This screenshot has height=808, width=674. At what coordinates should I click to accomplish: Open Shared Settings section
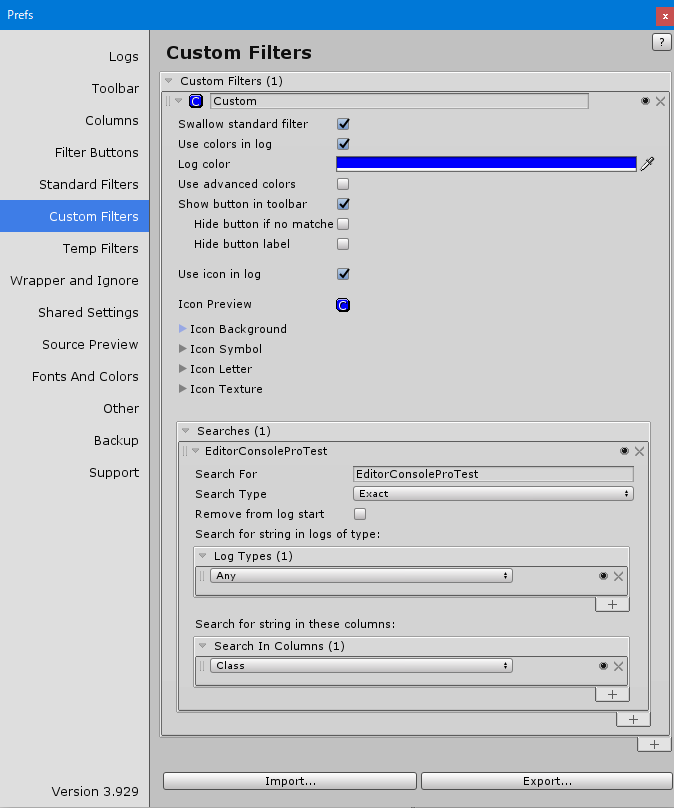(75, 312)
